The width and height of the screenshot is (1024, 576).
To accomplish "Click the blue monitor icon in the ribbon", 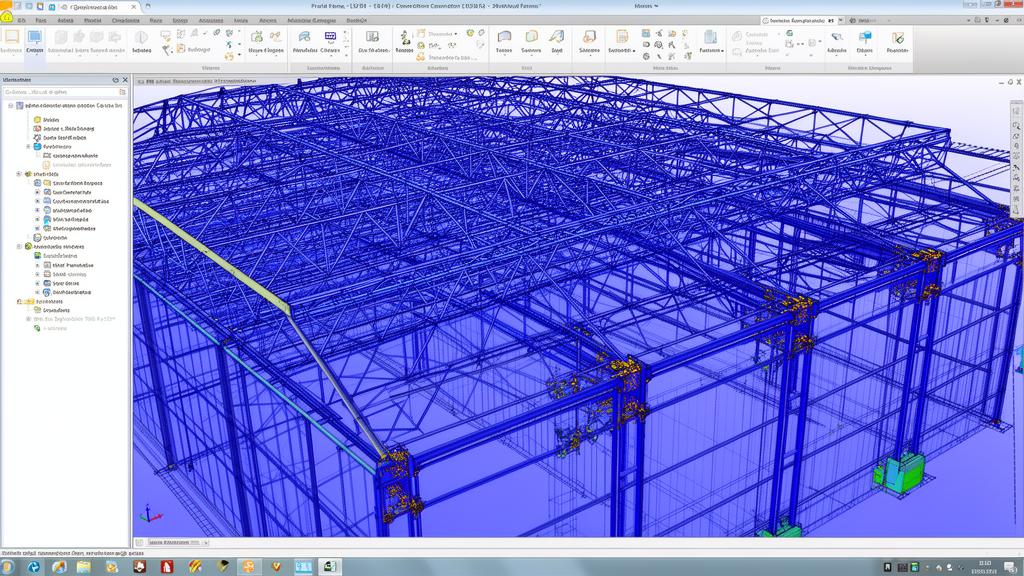I will click(34, 37).
